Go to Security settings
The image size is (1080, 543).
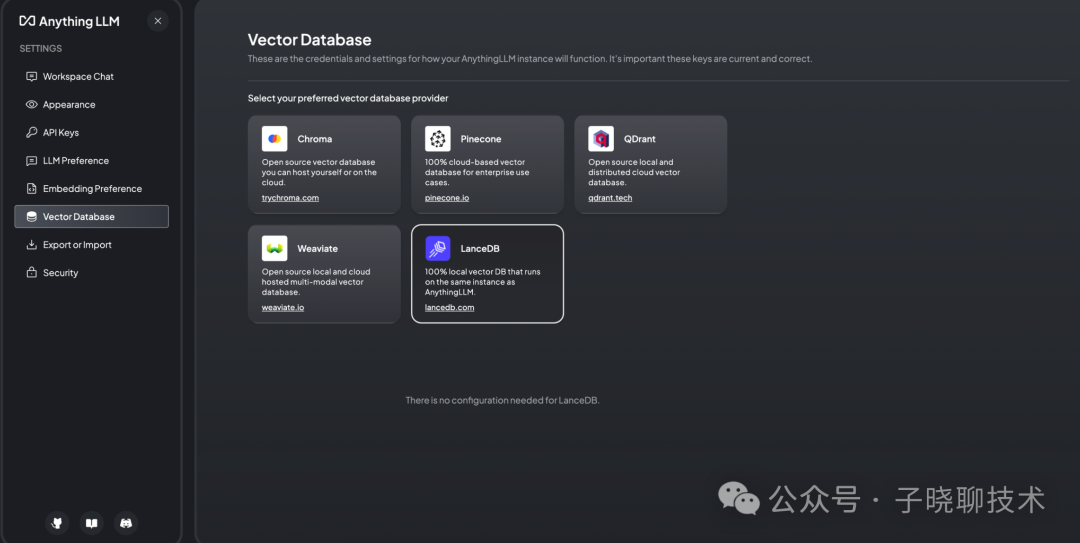tap(92, 272)
